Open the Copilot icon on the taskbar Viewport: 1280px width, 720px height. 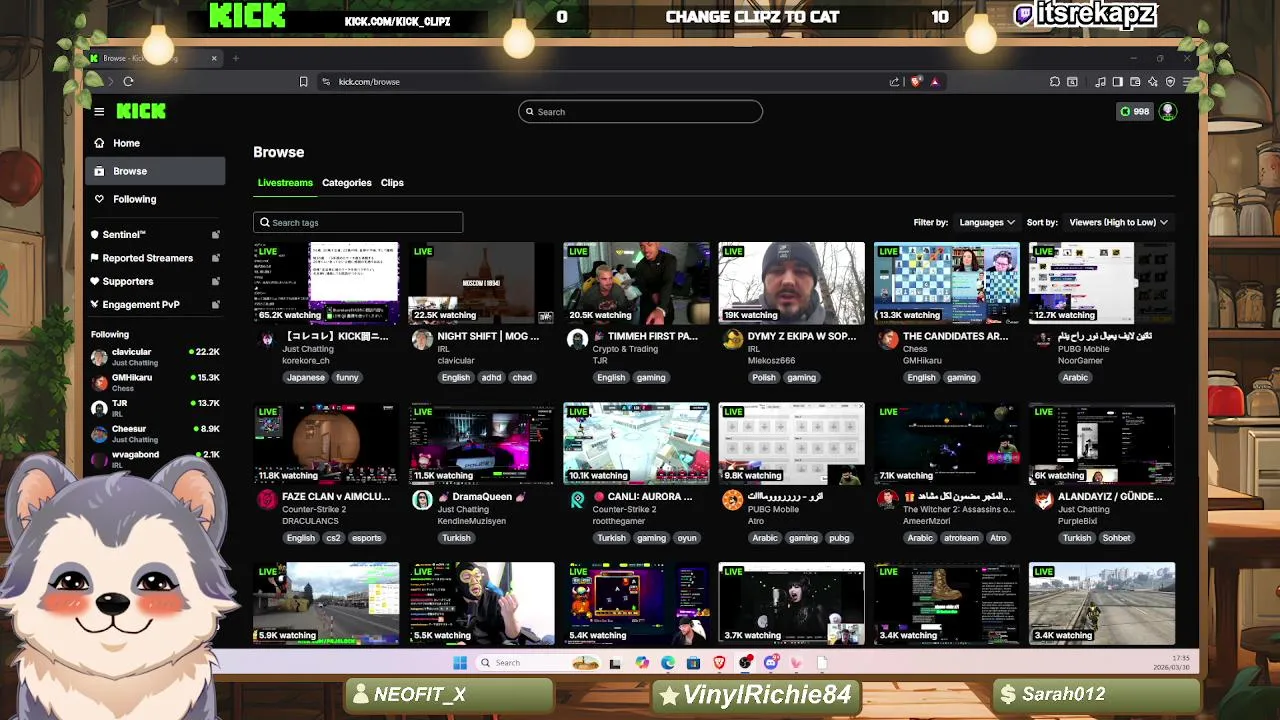click(x=641, y=662)
